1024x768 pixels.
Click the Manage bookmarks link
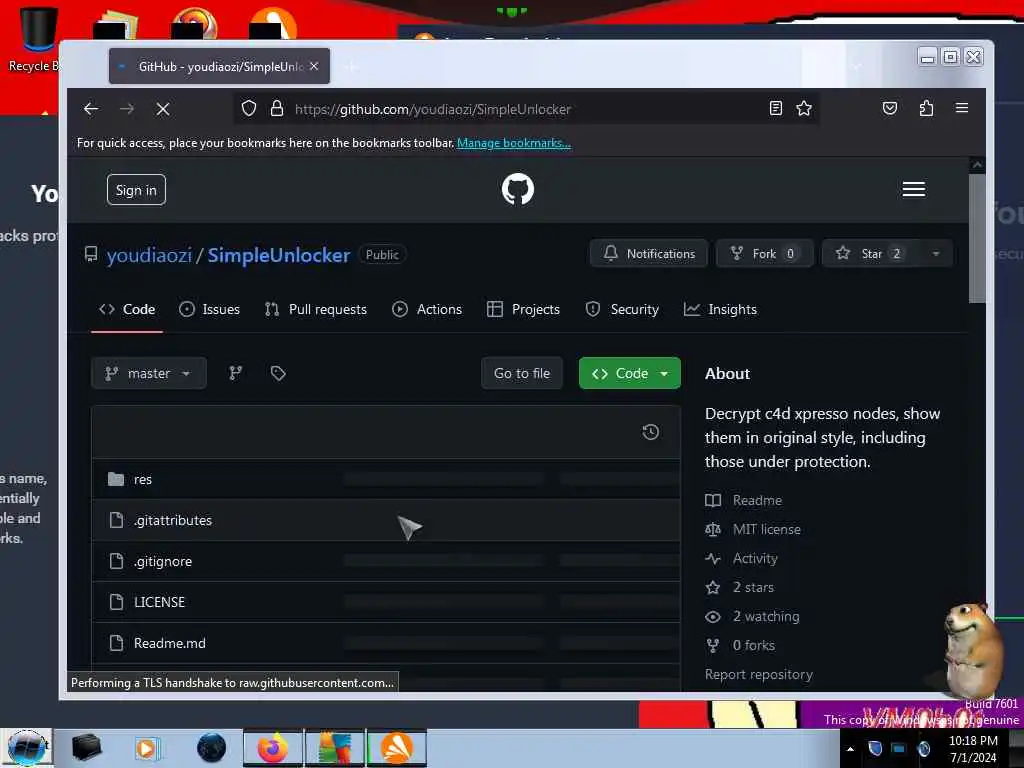(514, 143)
